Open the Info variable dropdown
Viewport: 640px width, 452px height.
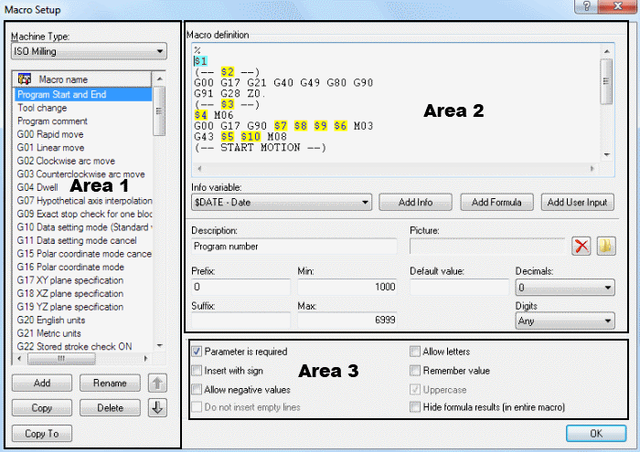(x=281, y=202)
